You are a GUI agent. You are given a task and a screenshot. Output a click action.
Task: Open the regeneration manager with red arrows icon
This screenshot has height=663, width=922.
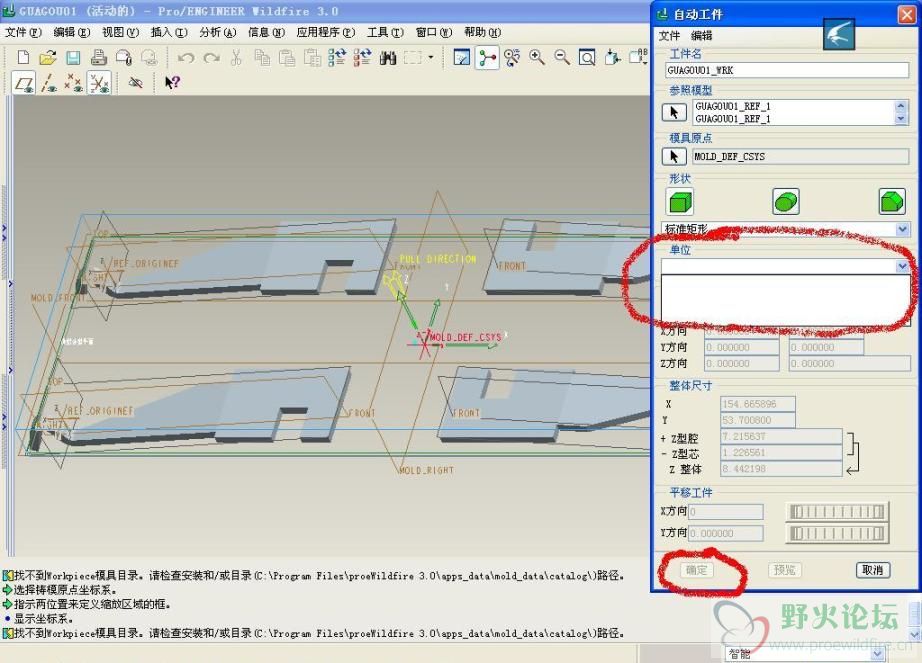pyautogui.click(x=362, y=58)
